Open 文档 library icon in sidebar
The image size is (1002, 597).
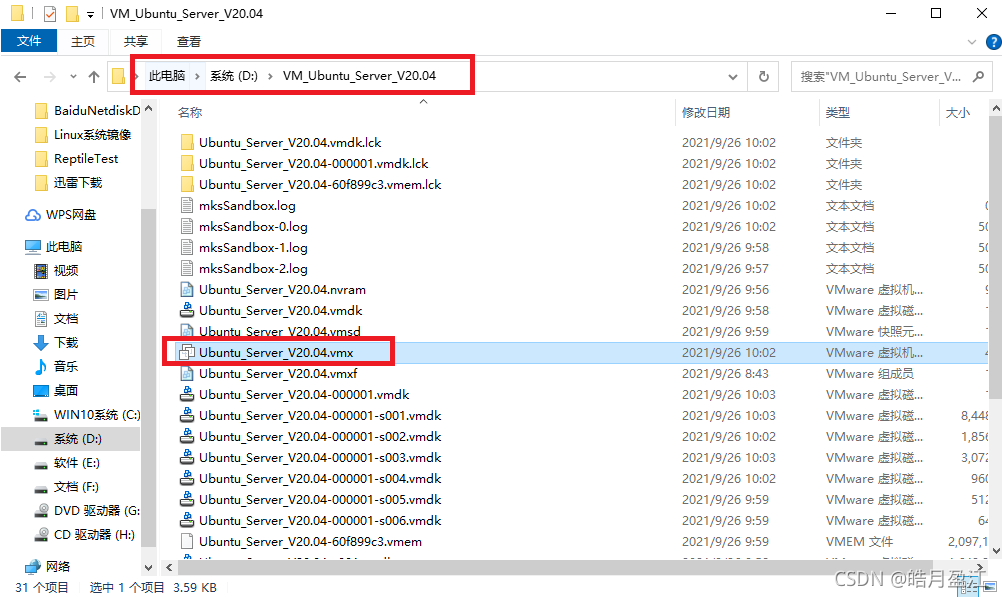click(41, 319)
